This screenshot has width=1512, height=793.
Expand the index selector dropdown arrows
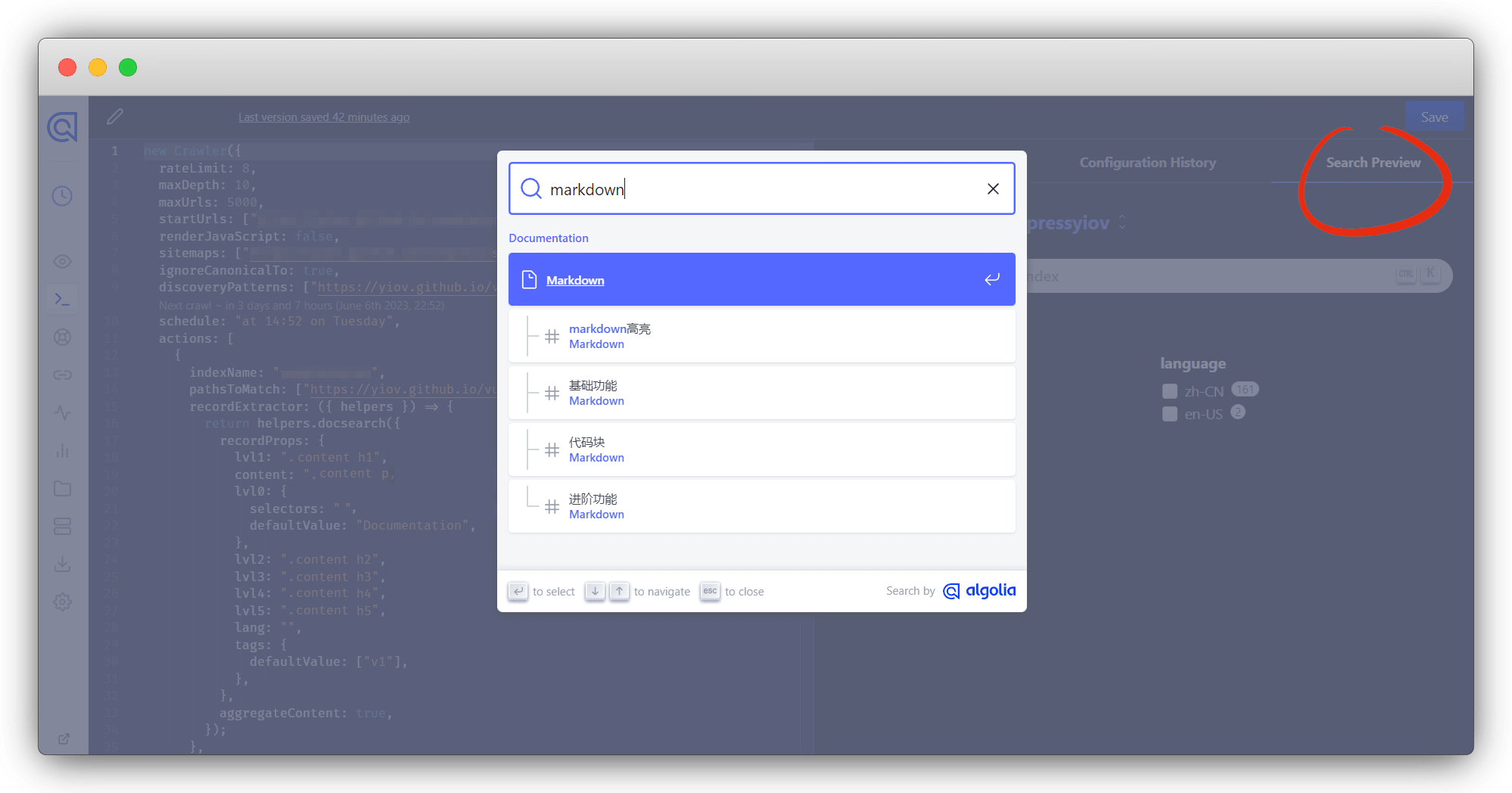1122,222
